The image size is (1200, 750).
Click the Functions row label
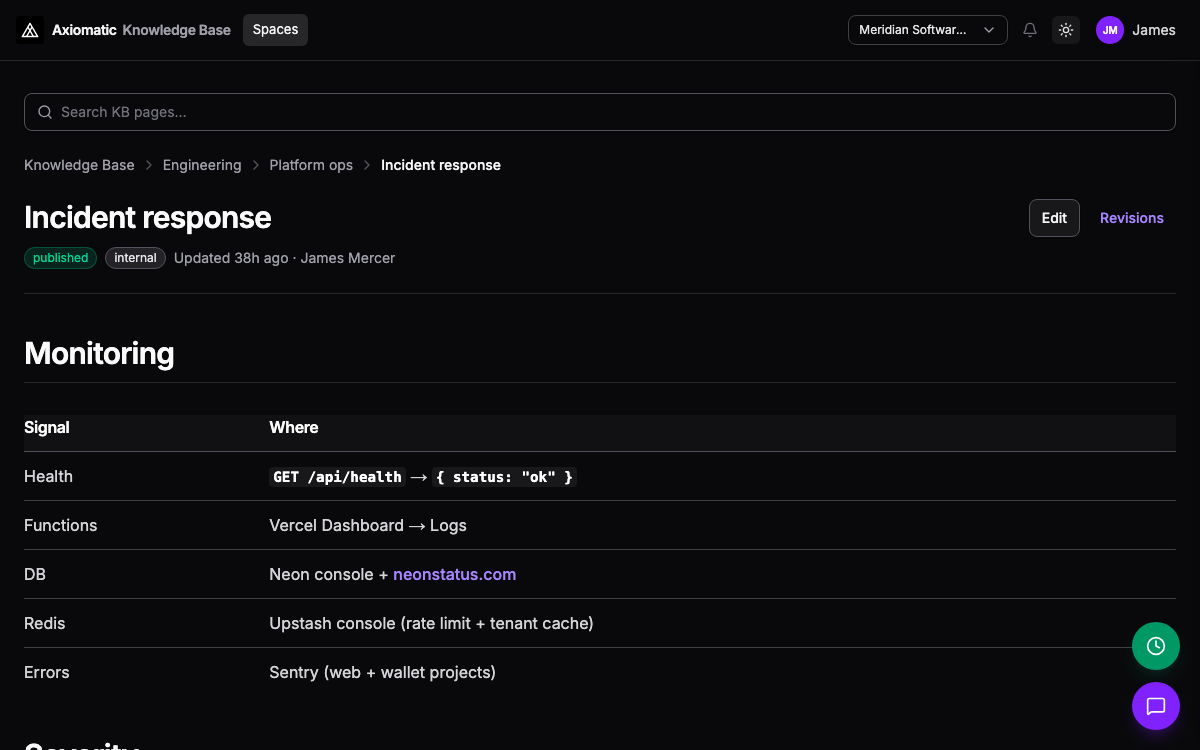[61, 525]
